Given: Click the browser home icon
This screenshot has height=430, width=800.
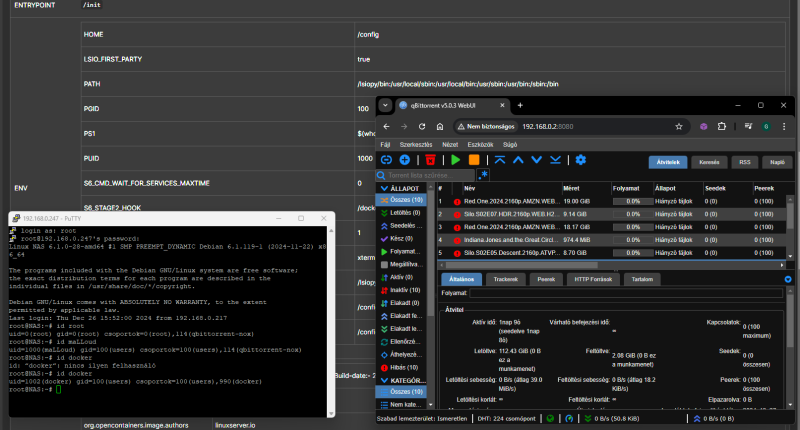Looking at the screenshot, I should [x=440, y=127].
